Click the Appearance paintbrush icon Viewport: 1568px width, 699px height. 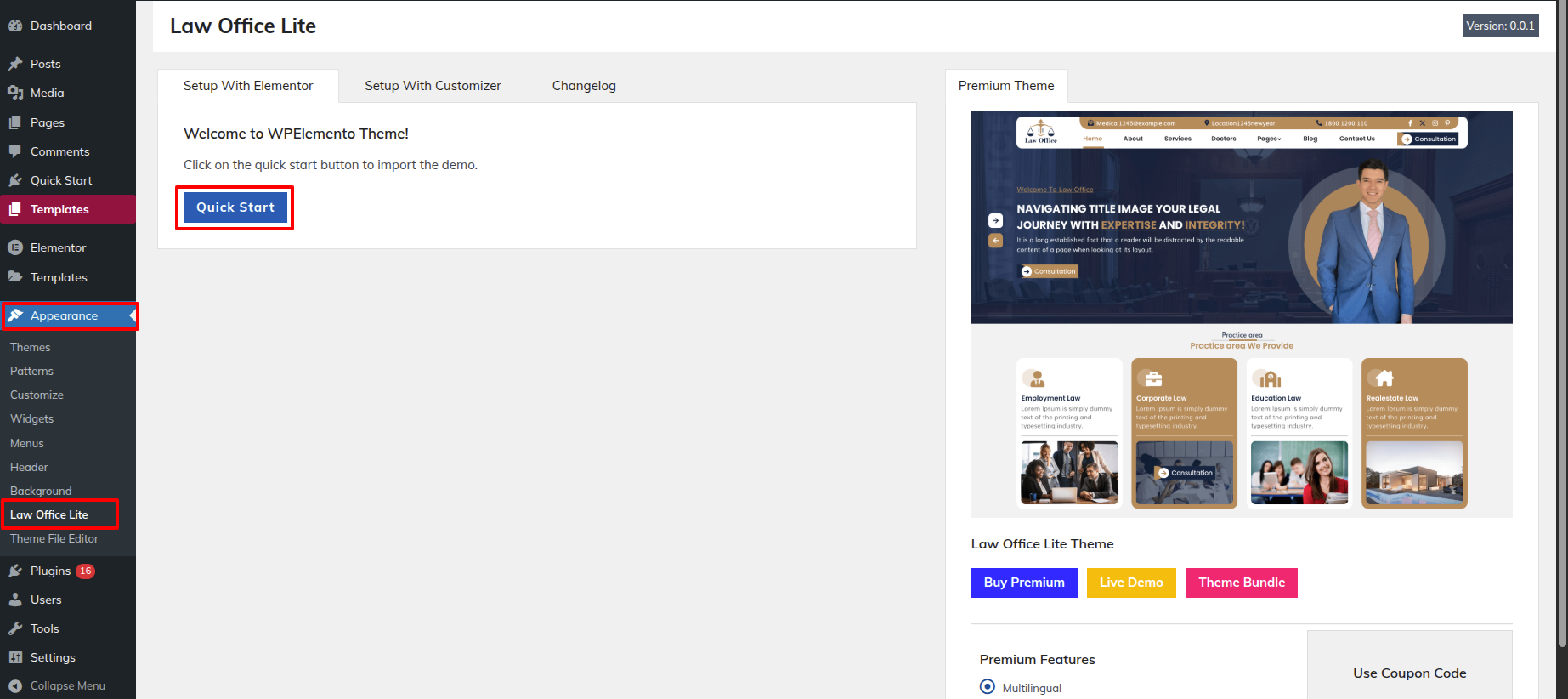tap(15, 315)
